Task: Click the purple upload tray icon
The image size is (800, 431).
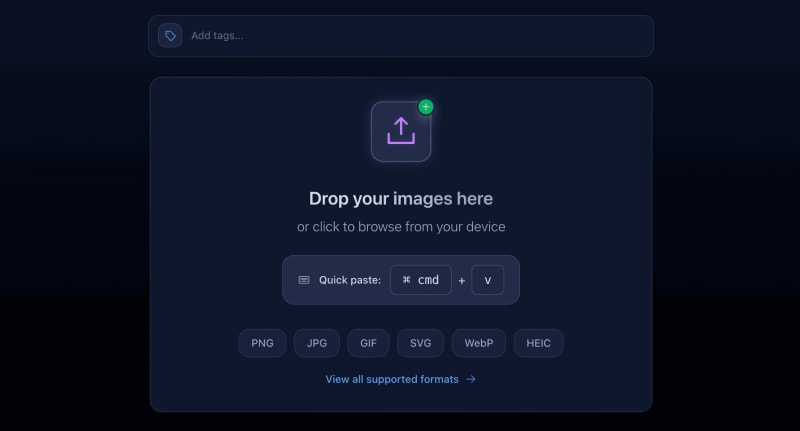Action: 401,131
